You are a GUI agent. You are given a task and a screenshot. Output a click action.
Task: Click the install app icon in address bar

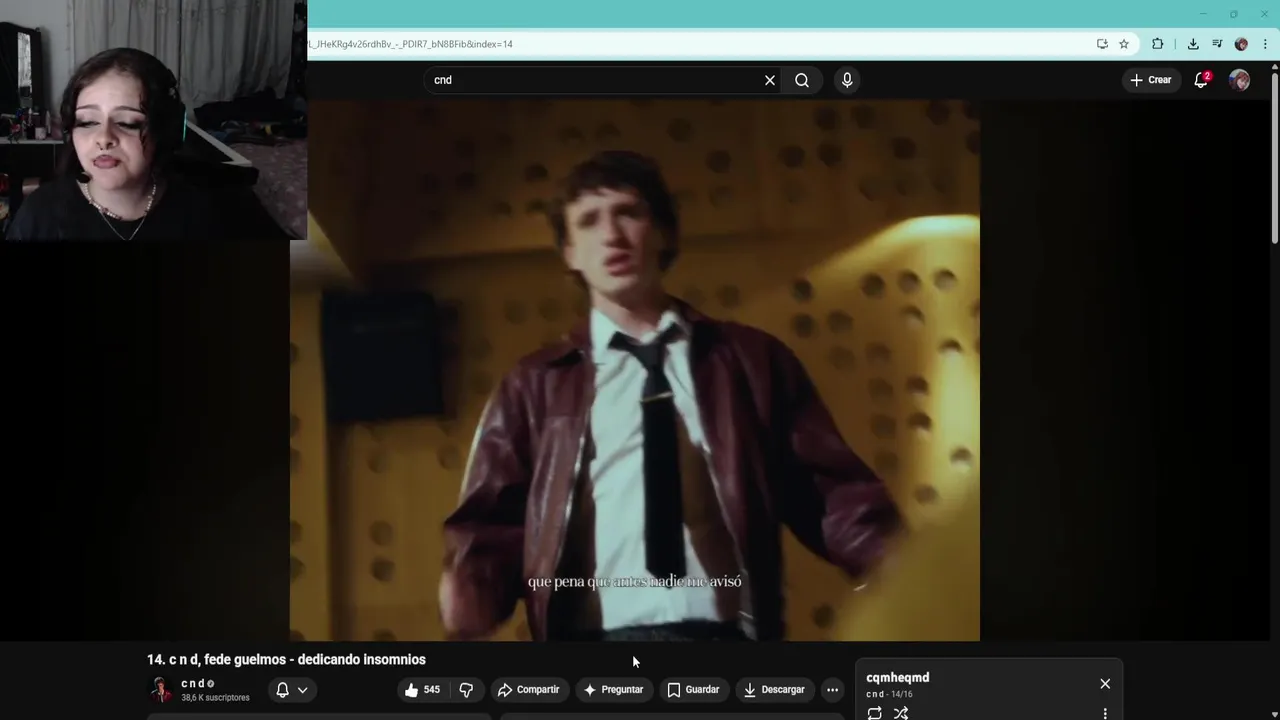pos(1102,44)
